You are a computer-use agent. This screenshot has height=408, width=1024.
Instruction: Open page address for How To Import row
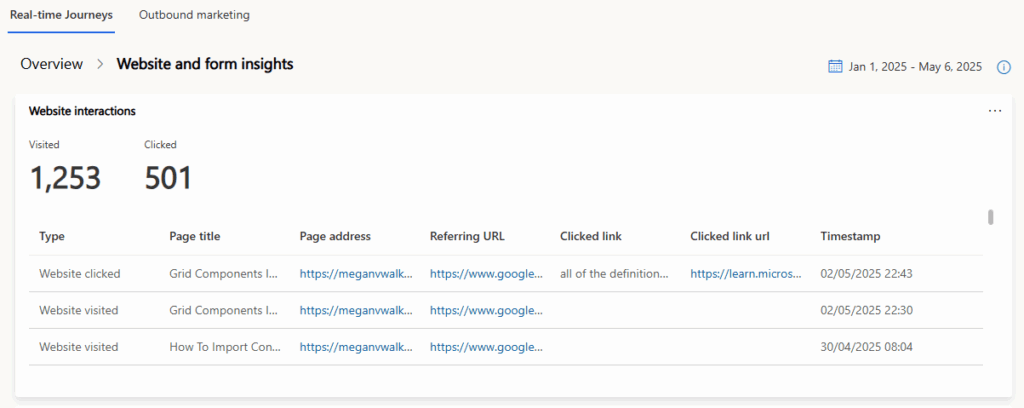(x=355, y=347)
